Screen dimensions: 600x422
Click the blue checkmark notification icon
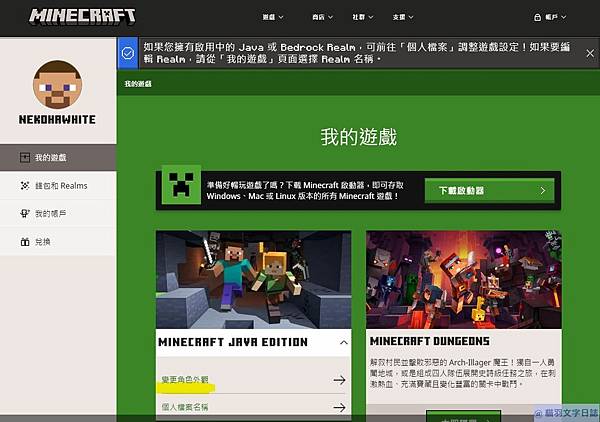point(128,53)
